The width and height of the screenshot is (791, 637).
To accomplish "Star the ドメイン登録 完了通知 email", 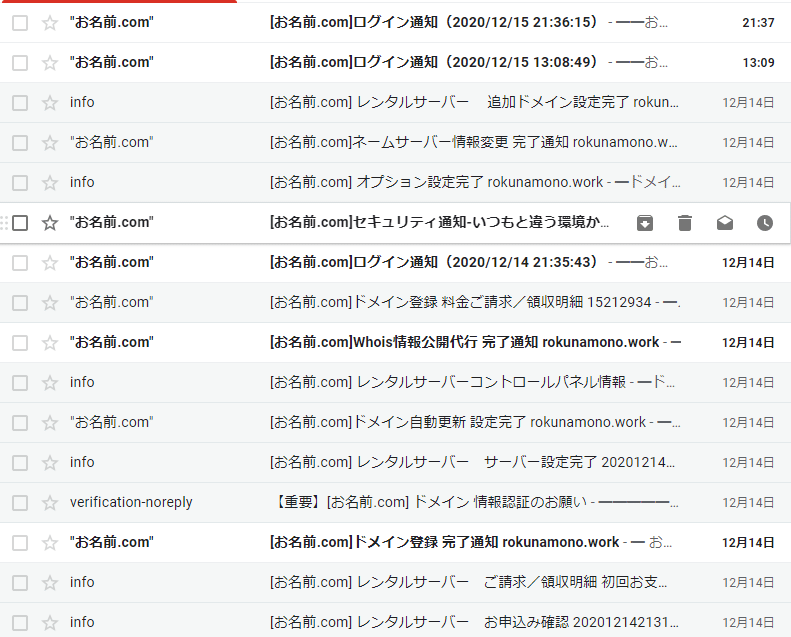I will pos(49,543).
